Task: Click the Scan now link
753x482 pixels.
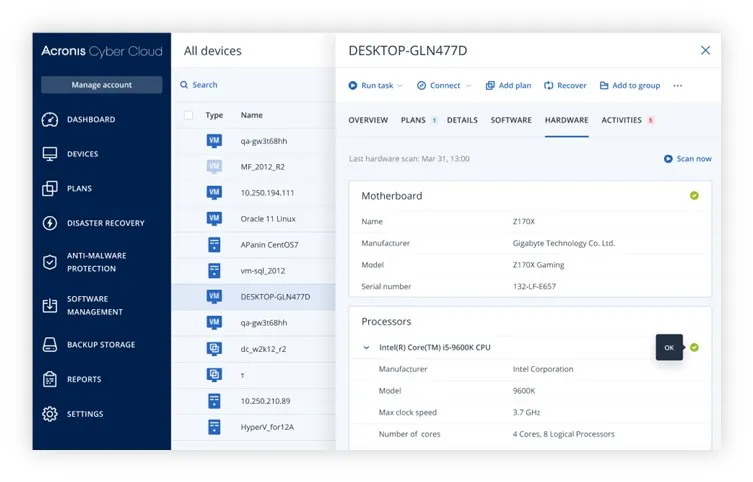Action: click(694, 159)
